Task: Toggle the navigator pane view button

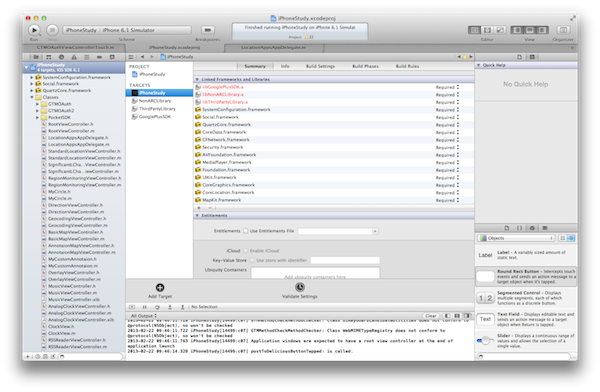Action: [517, 30]
